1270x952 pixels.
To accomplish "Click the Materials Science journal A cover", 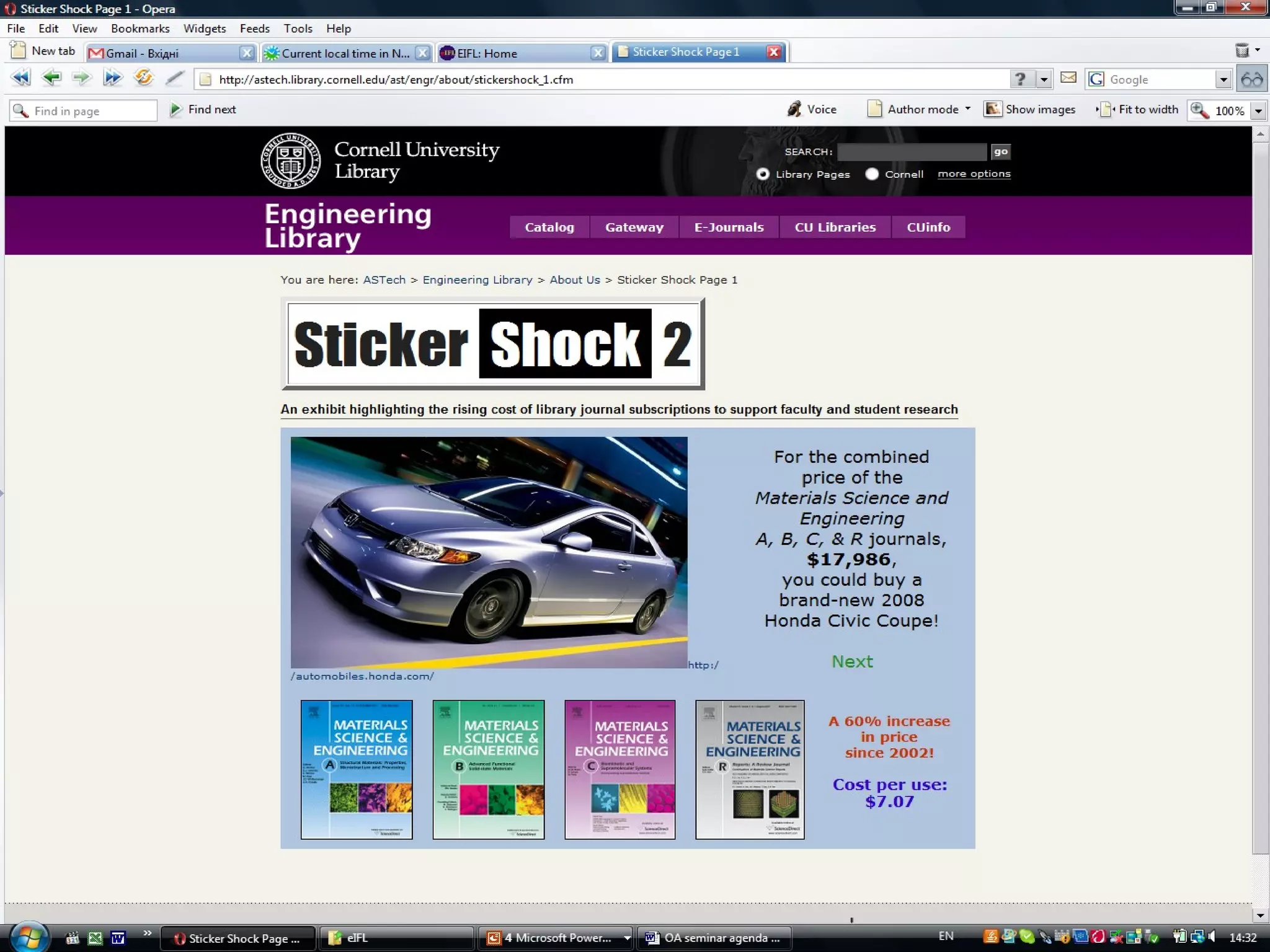I will [x=357, y=769].
